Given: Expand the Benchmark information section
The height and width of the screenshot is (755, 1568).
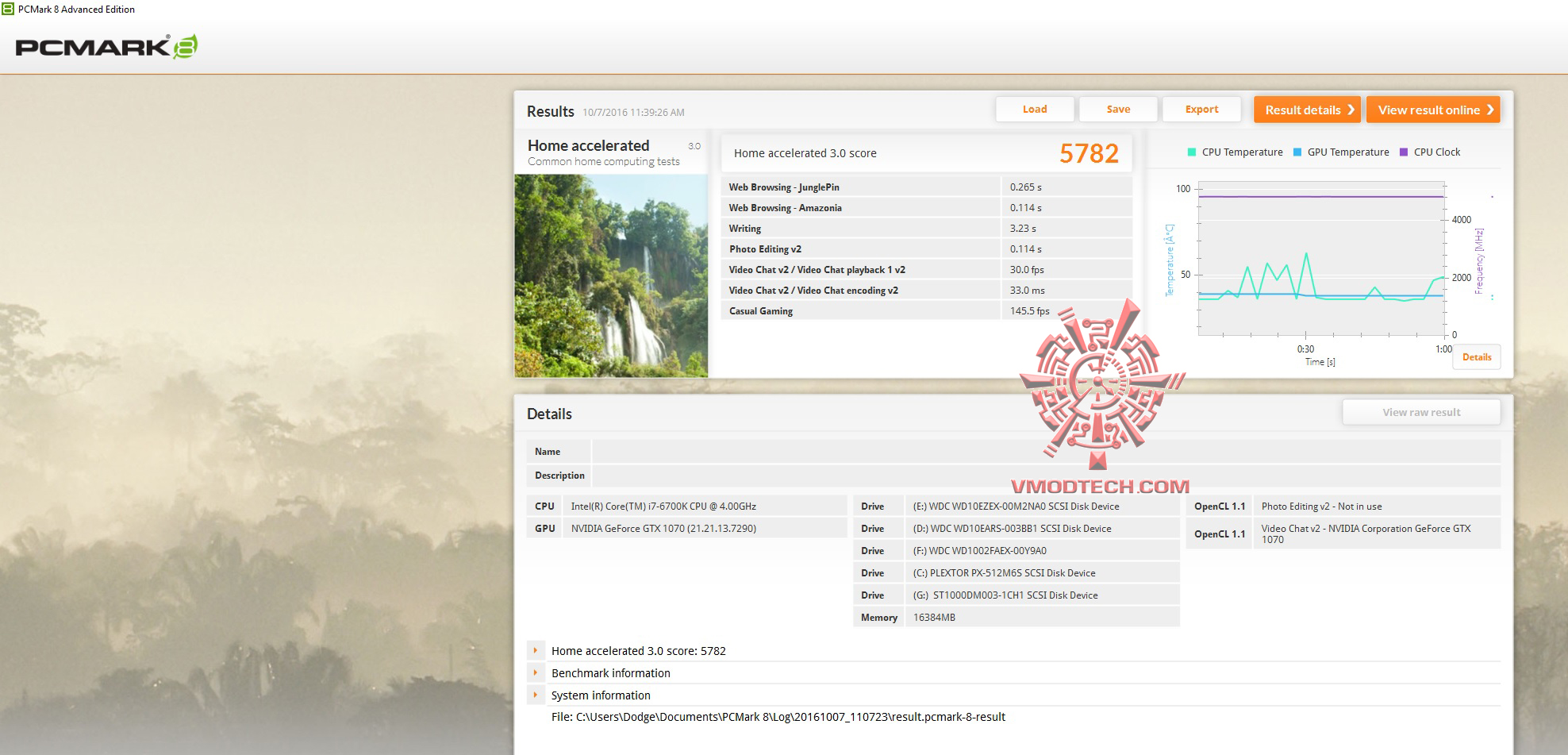Looking at the screenshot, I should [536, 673].
